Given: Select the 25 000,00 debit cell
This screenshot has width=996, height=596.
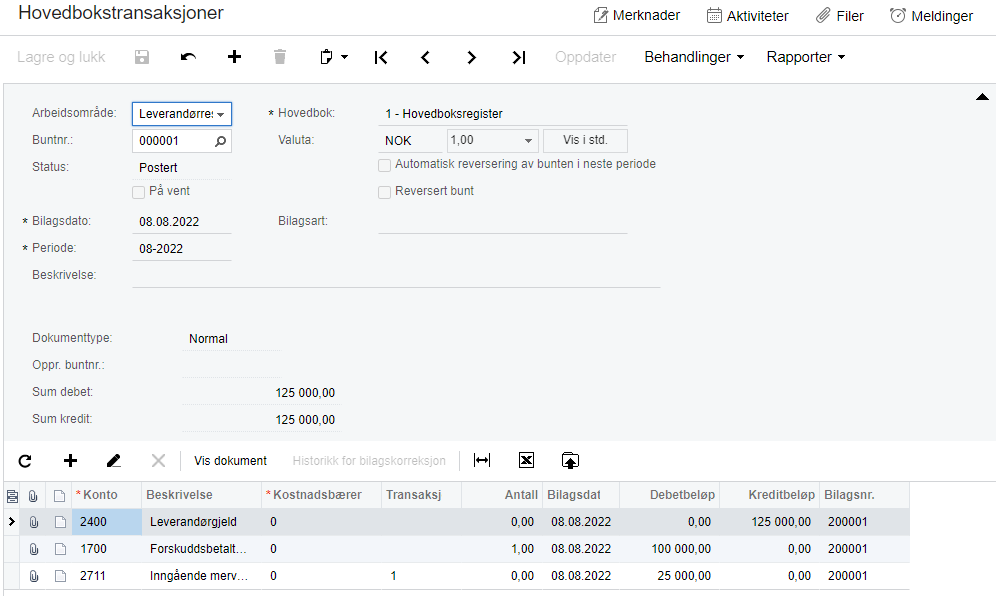Looking at the screenshot, I should tap(670, 576).
